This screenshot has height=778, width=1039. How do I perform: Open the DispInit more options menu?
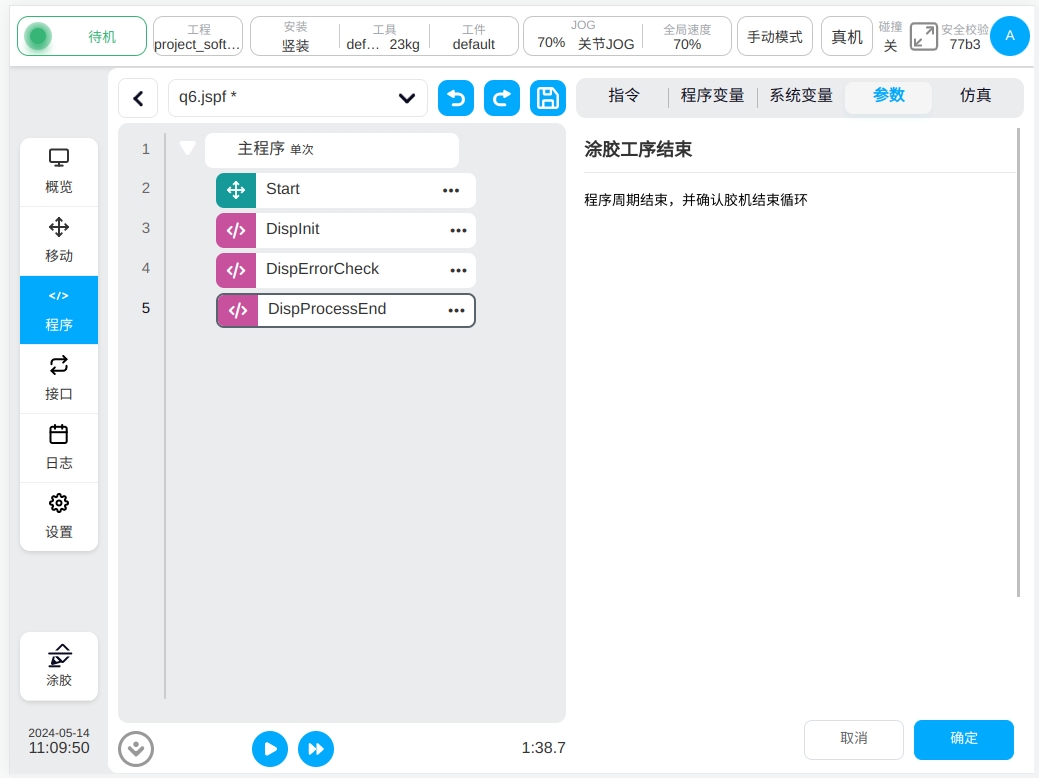click(458, 230)
